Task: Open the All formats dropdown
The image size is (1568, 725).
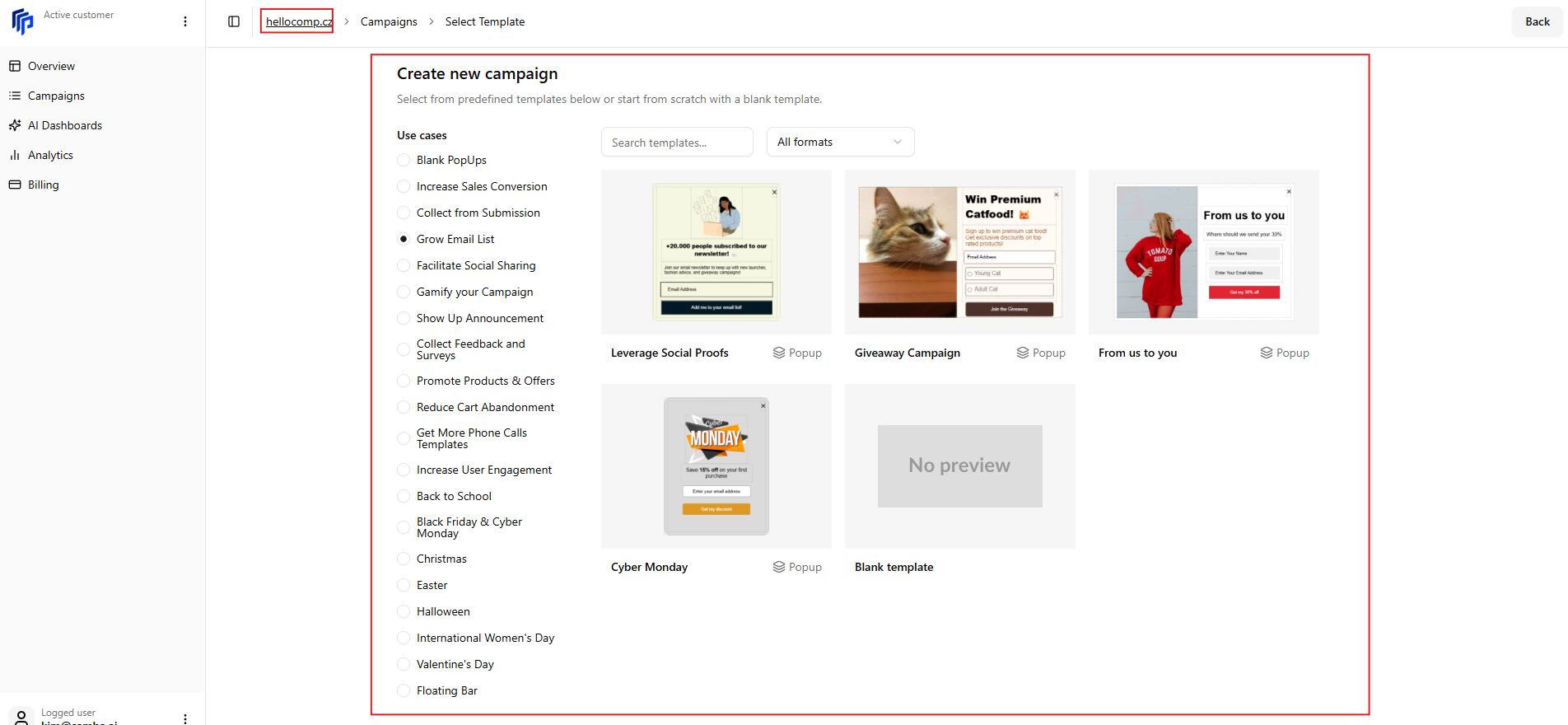Action: click(x=840, y=142)
